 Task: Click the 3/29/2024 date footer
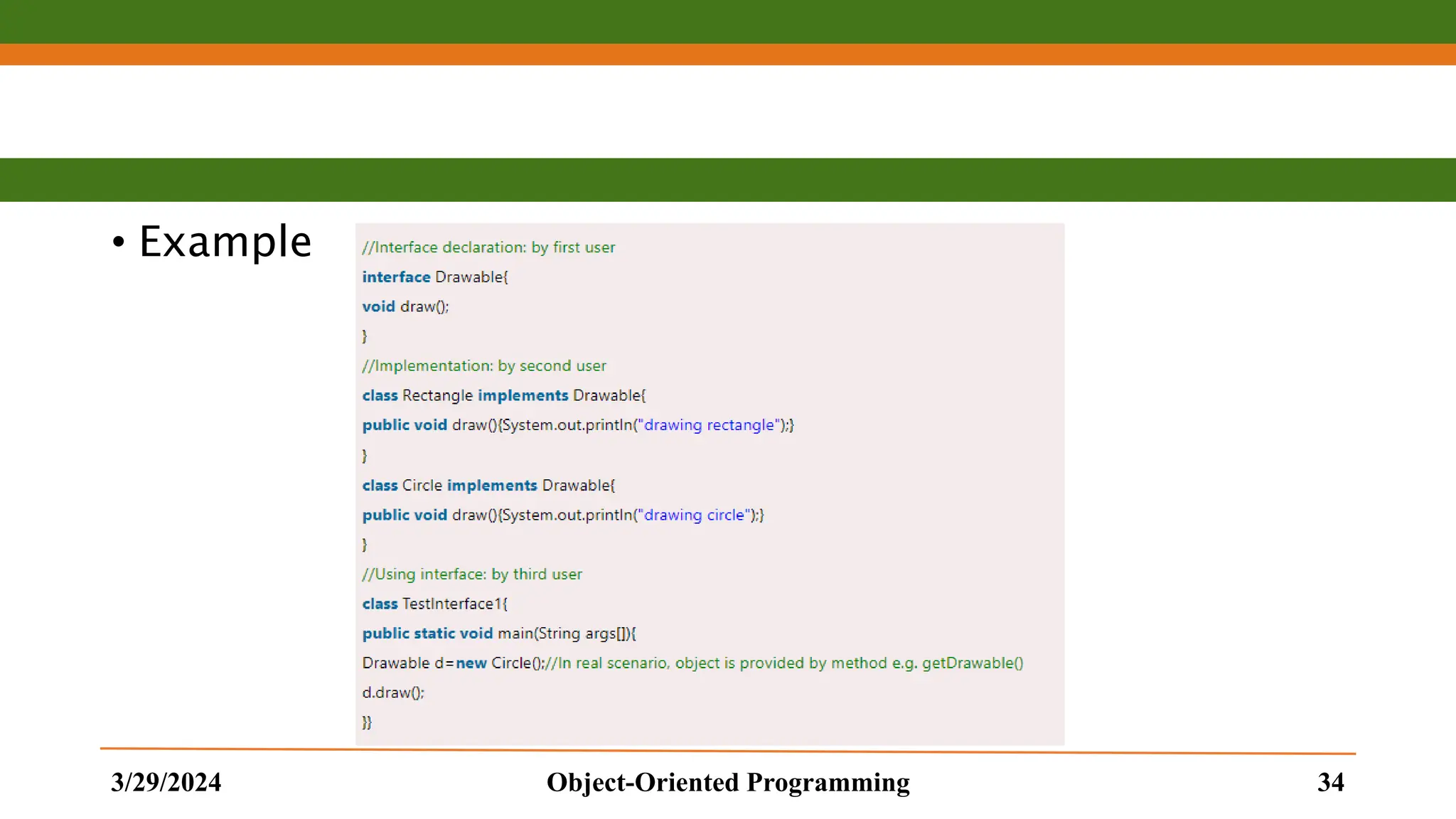coord(166,782)
